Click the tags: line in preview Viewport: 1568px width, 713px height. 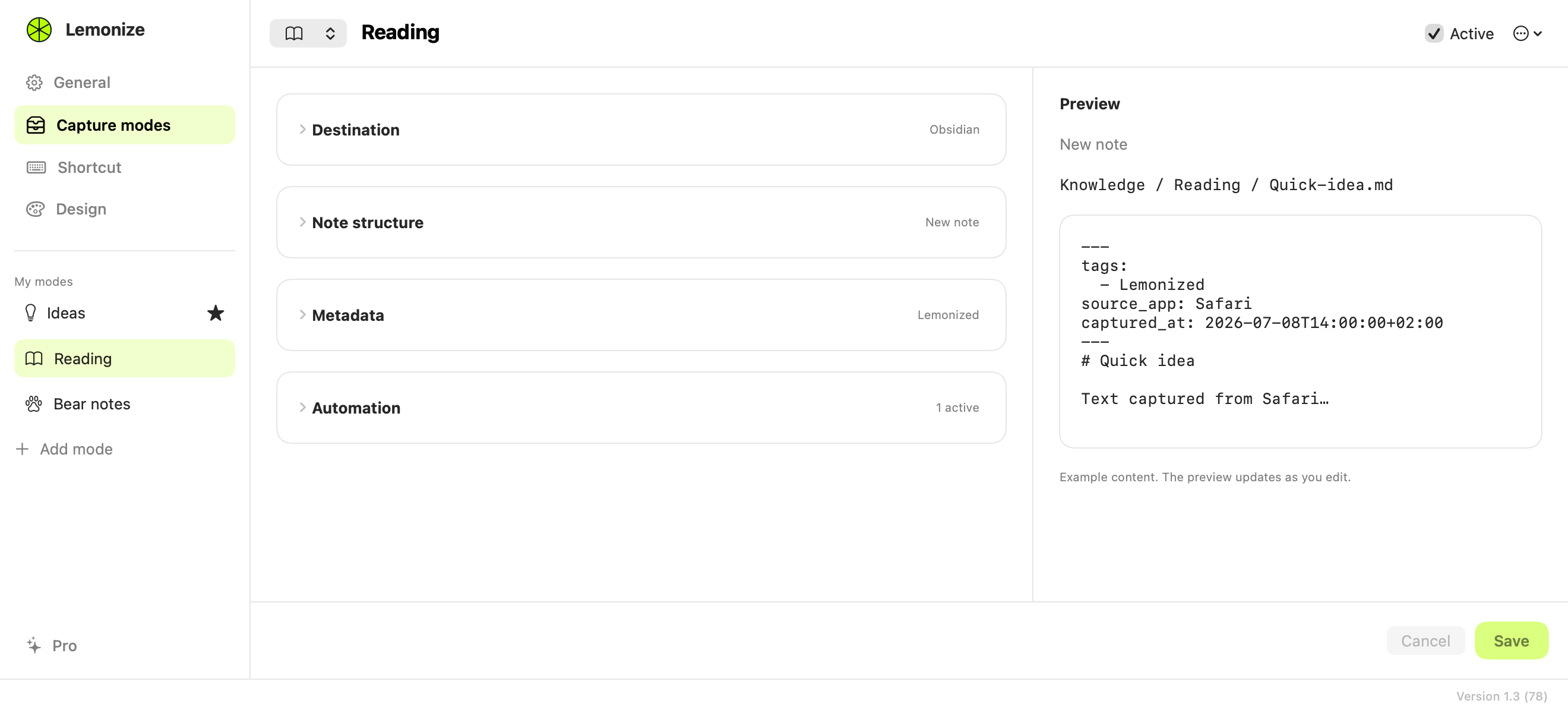coord(1104,266)
